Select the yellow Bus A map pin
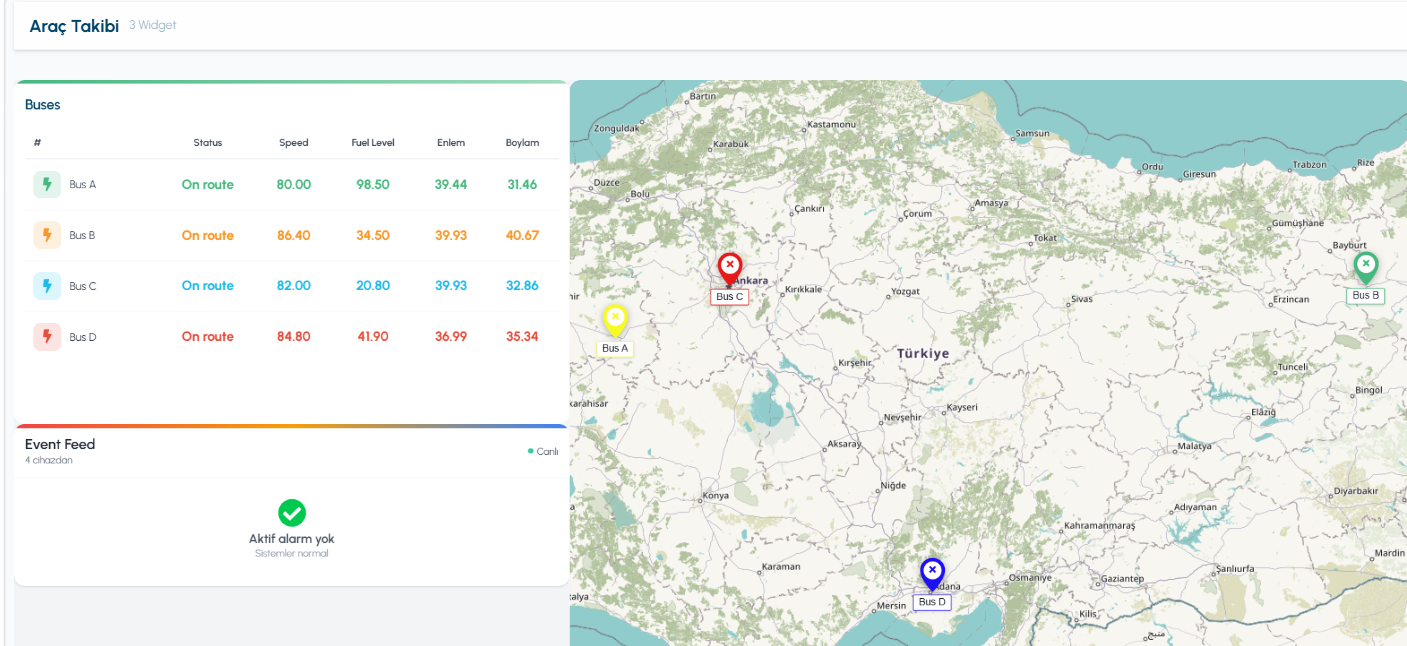 (615, 320)
